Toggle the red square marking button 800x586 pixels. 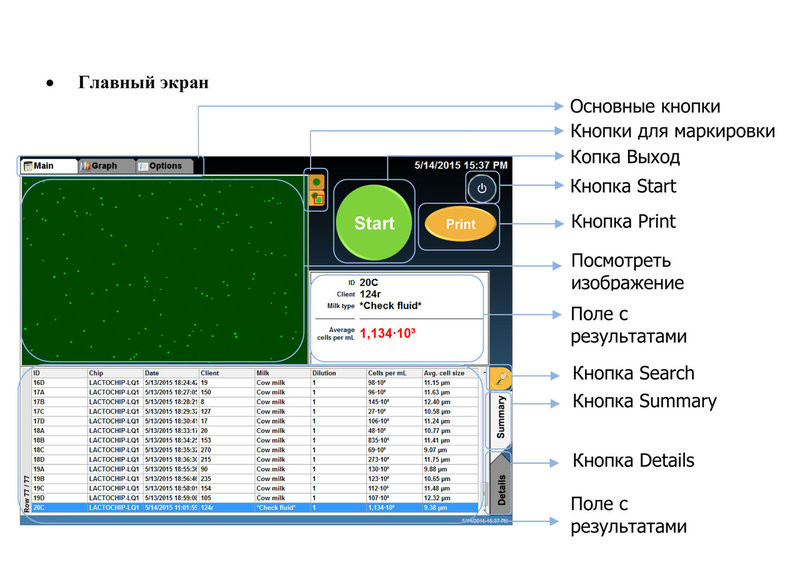[x=316, y=198]
